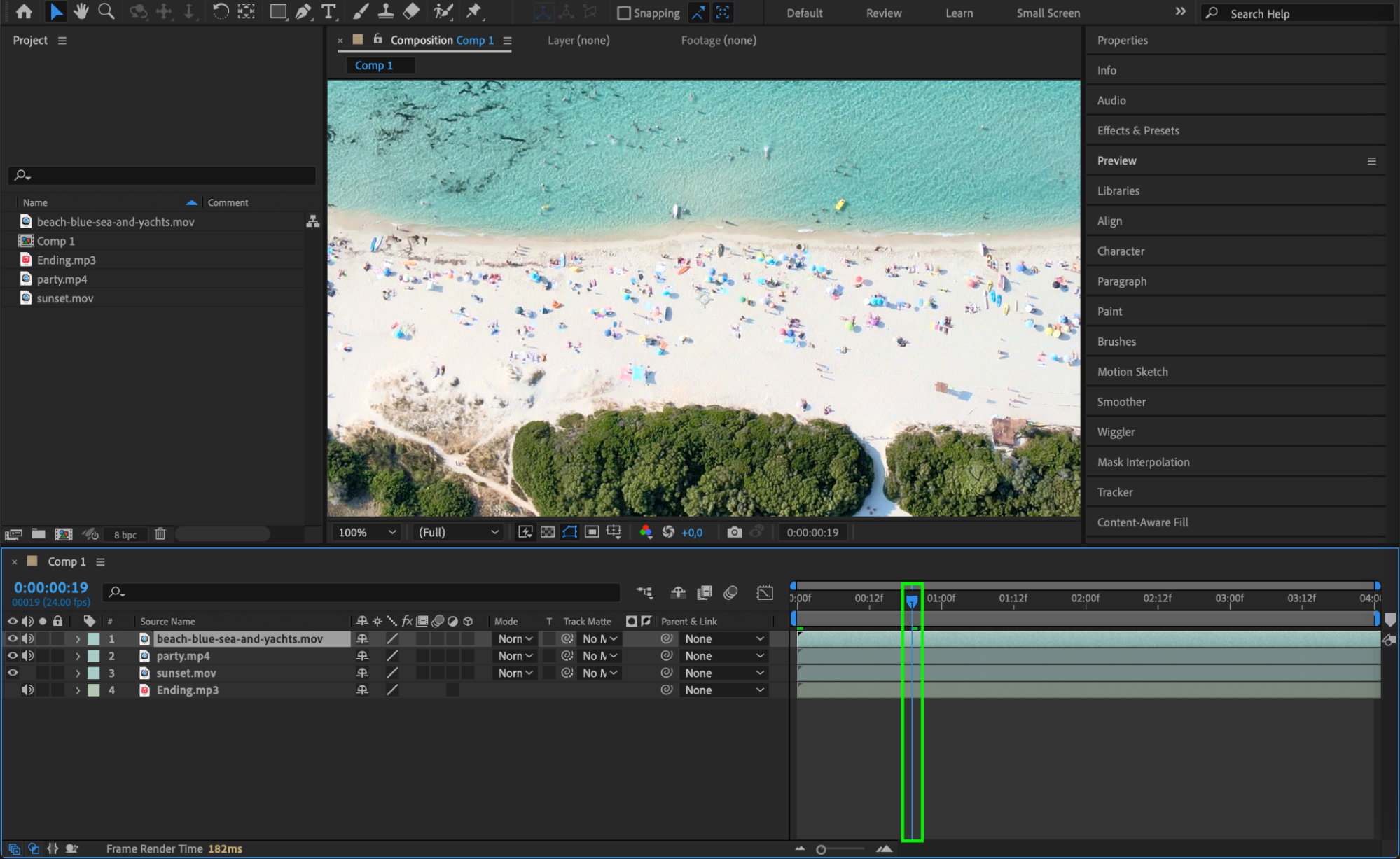Select the Puppet Pin tool
This screenshot has height=859, width=1400.
(x=474, y=11)
